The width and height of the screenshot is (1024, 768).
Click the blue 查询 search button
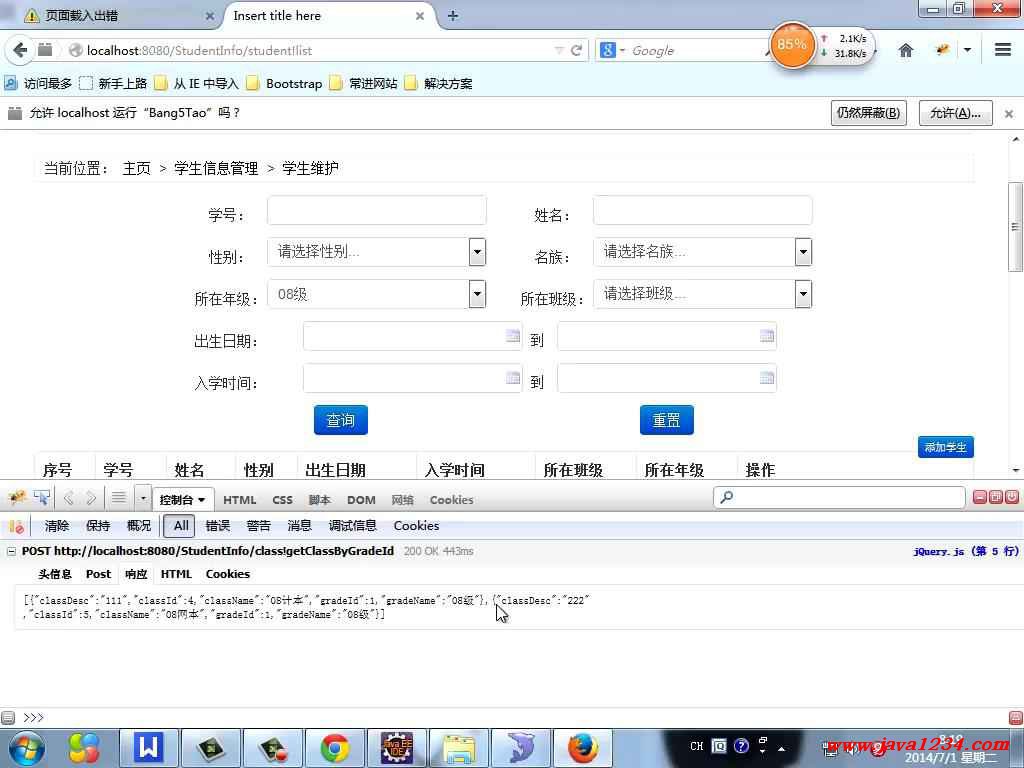[341, 420]
